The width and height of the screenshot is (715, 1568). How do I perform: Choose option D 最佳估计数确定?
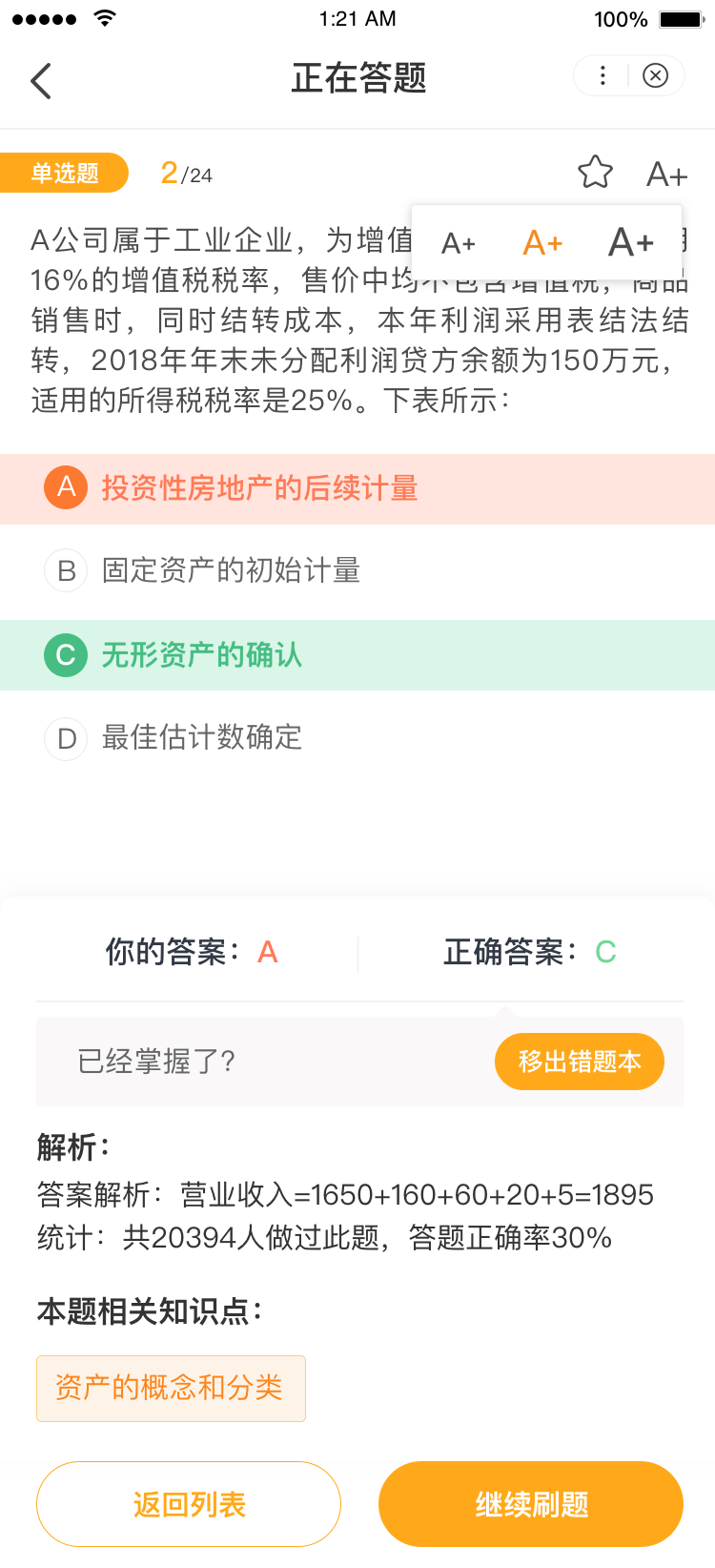[201, 737]
